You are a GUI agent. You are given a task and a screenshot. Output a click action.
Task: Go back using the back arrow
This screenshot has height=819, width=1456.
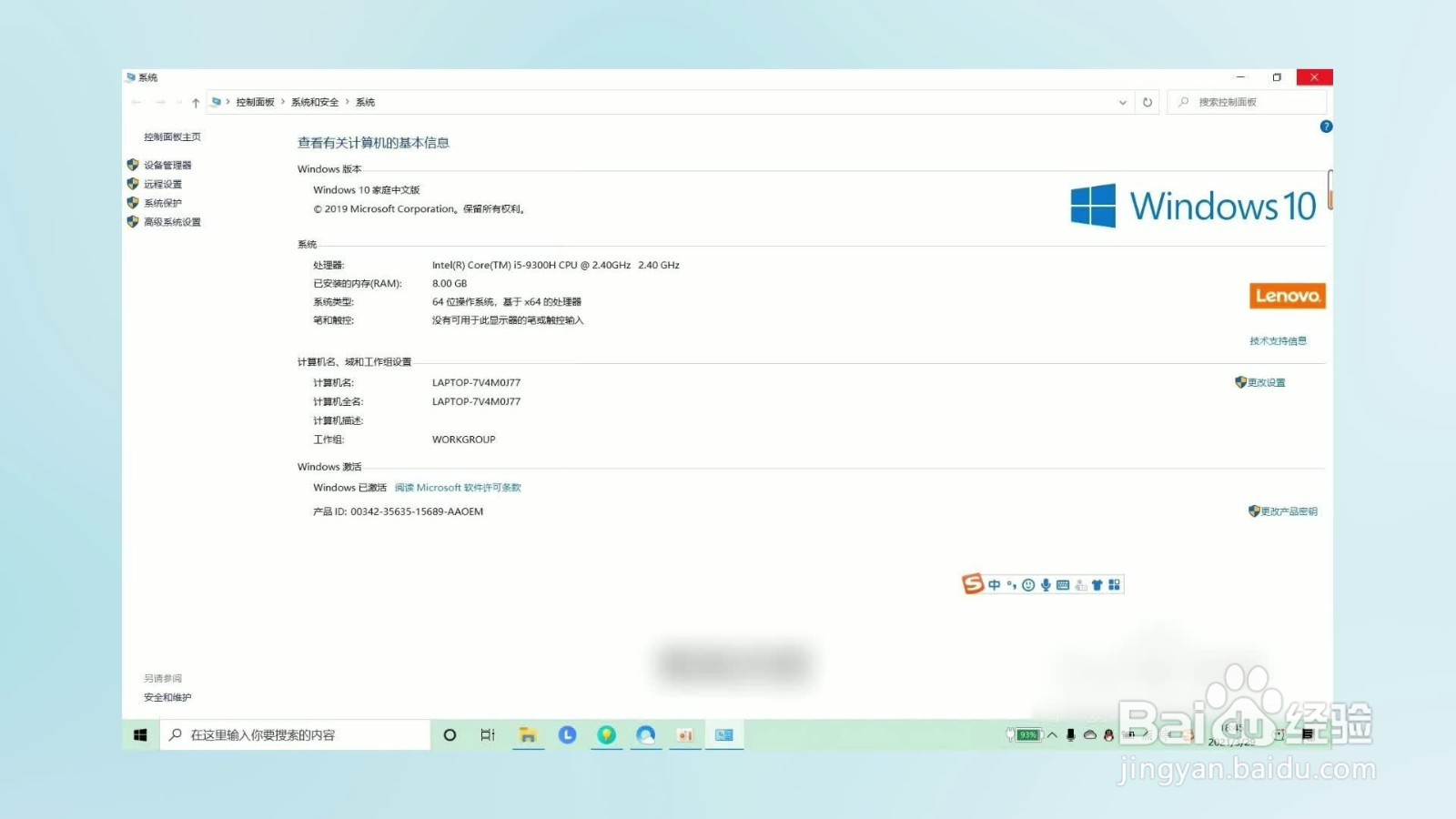pos(136,103)
